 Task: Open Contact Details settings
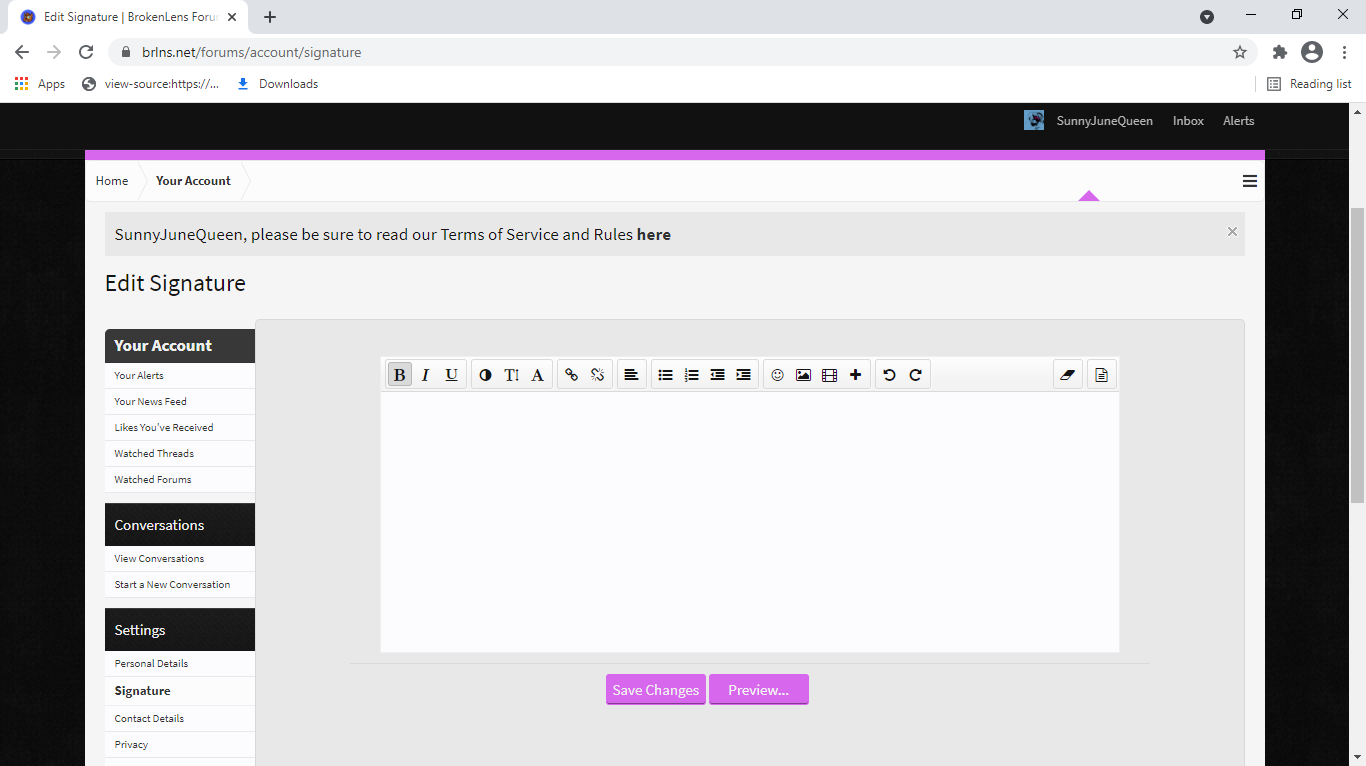(x=180, y=719)
